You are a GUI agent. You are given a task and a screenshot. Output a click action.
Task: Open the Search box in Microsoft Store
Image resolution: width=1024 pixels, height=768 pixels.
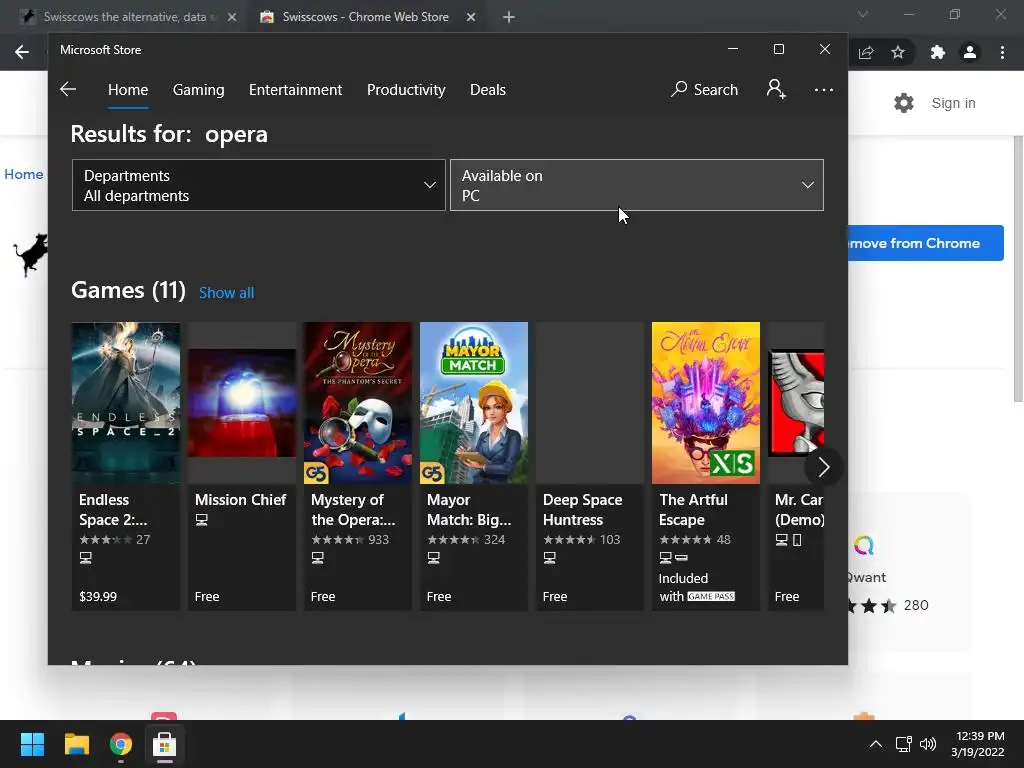click(x=705, y=89)
